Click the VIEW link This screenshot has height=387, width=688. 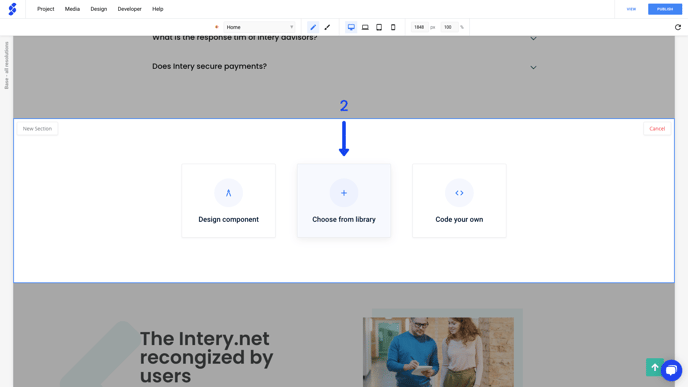(631, 9)
